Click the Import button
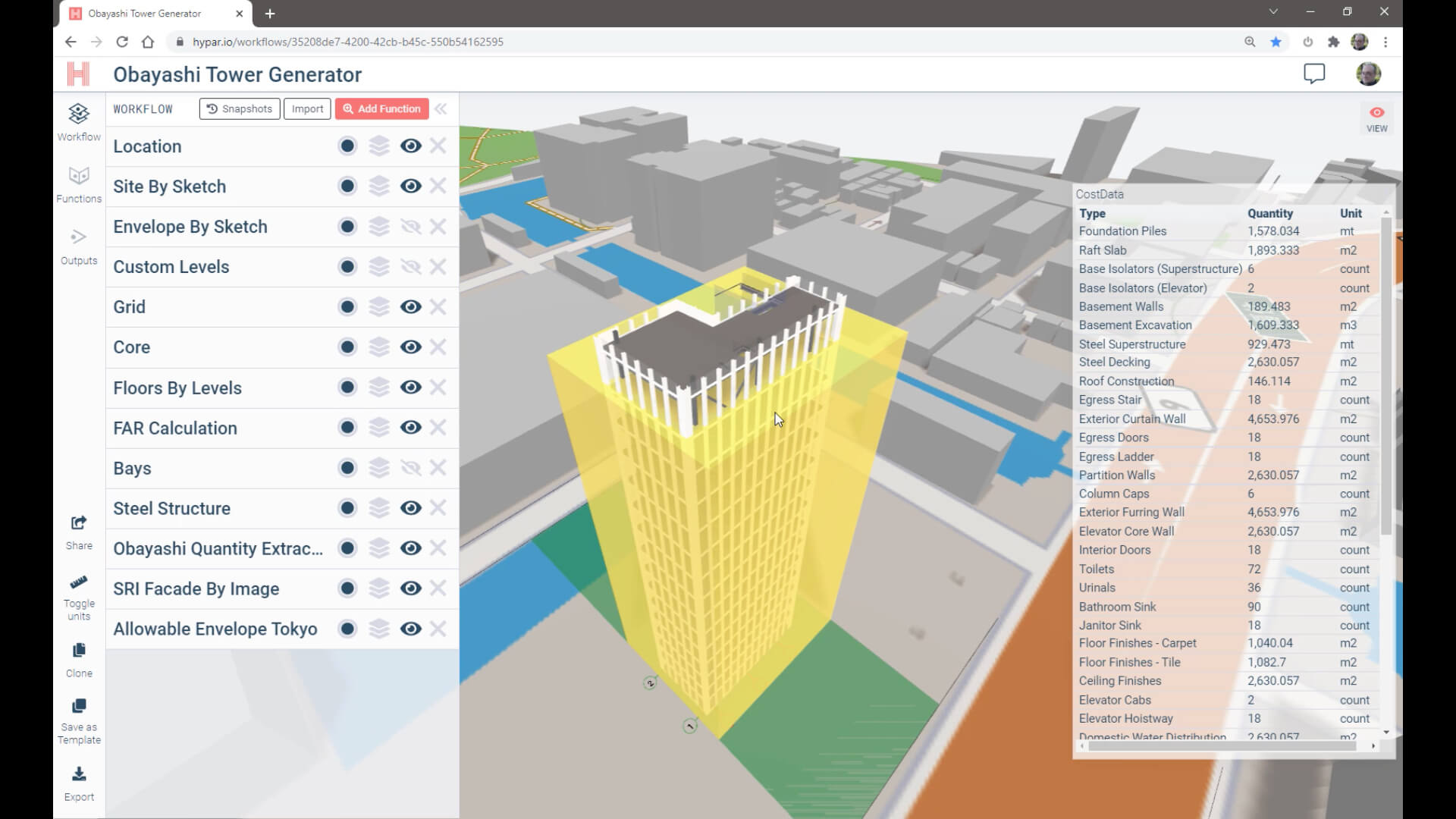 306,108
